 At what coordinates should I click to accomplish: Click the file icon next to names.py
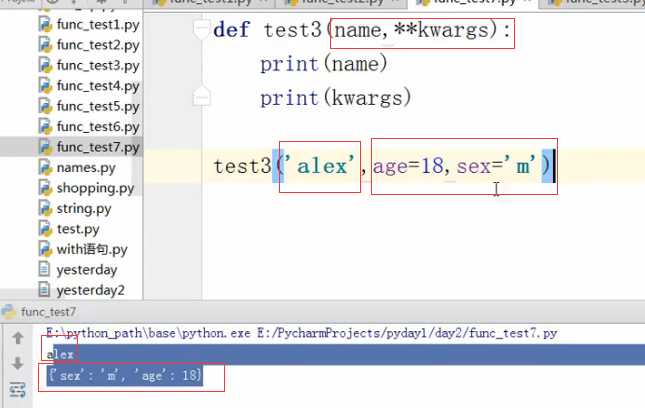[44, 168]
